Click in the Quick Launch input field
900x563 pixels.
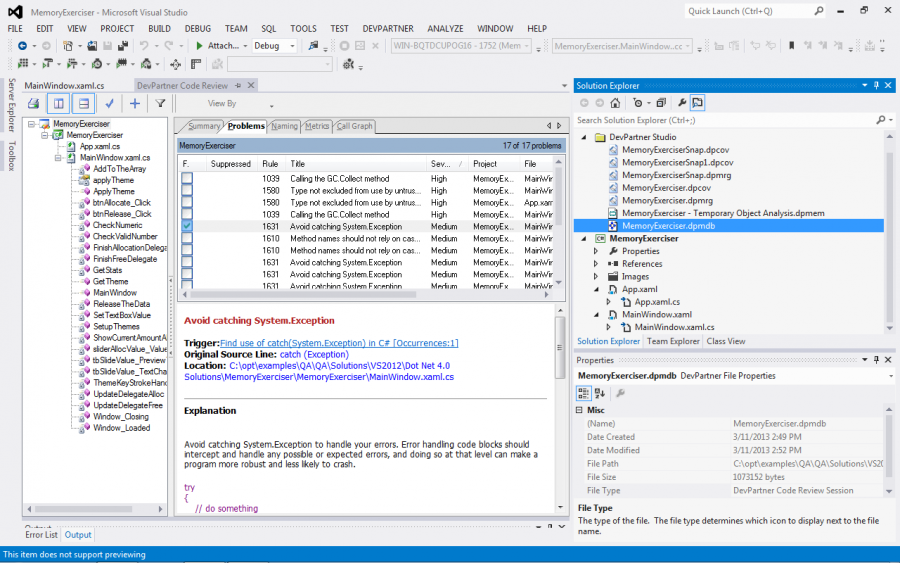(749, 11)
